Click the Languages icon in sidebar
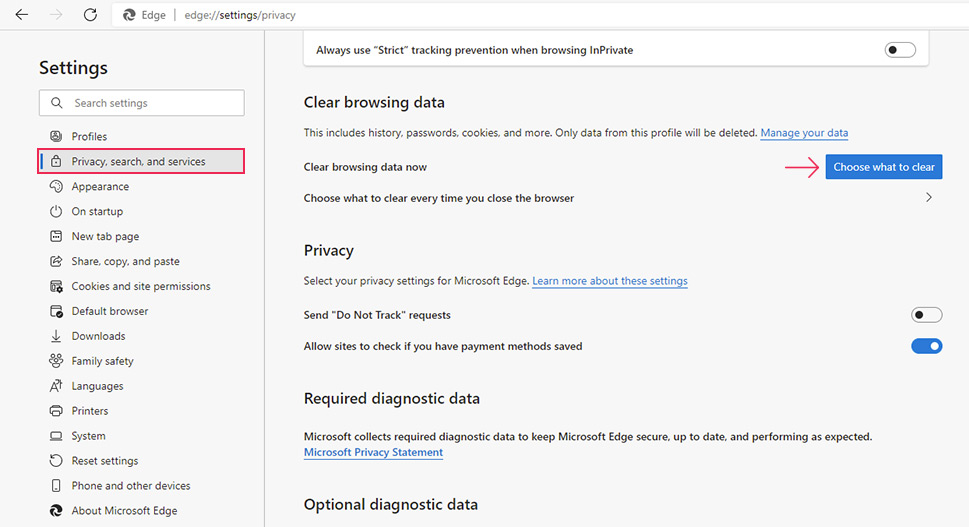Screen dimensions: 969x527 pos(56,386)
